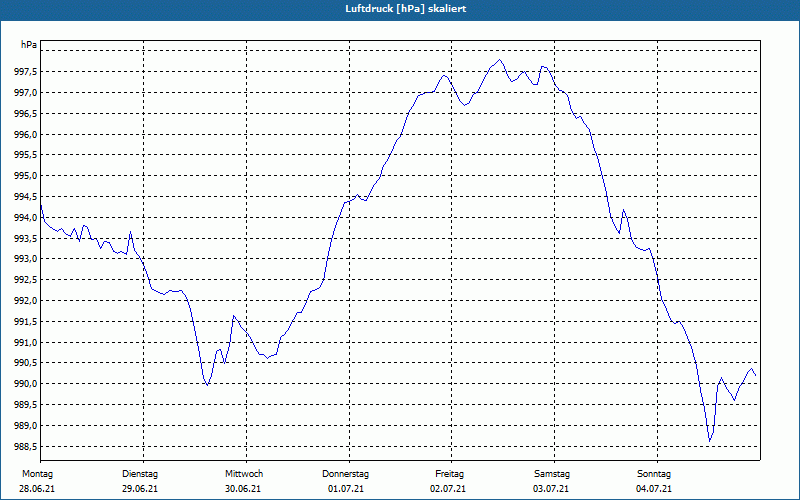Select the 989,0 axis value

point(25,426)
